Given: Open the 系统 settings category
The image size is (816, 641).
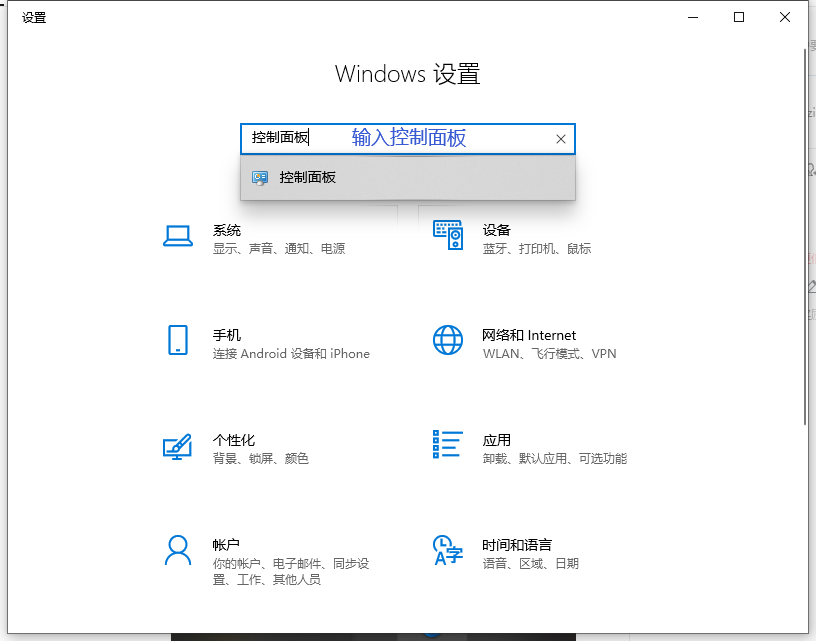Looking at the screenshot, I should (227, 230).
